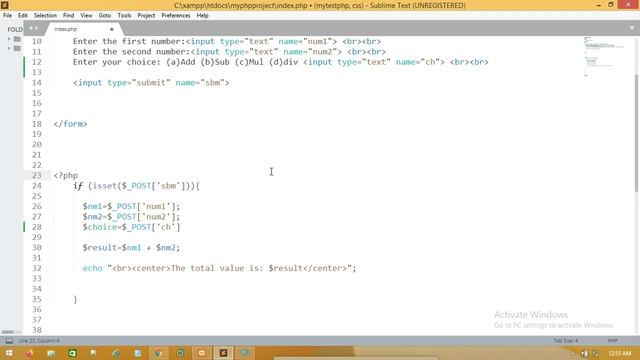Click the "$nm1=$_POST['num1'];" line
Screen dimensions: 640x360
point(131,207)
